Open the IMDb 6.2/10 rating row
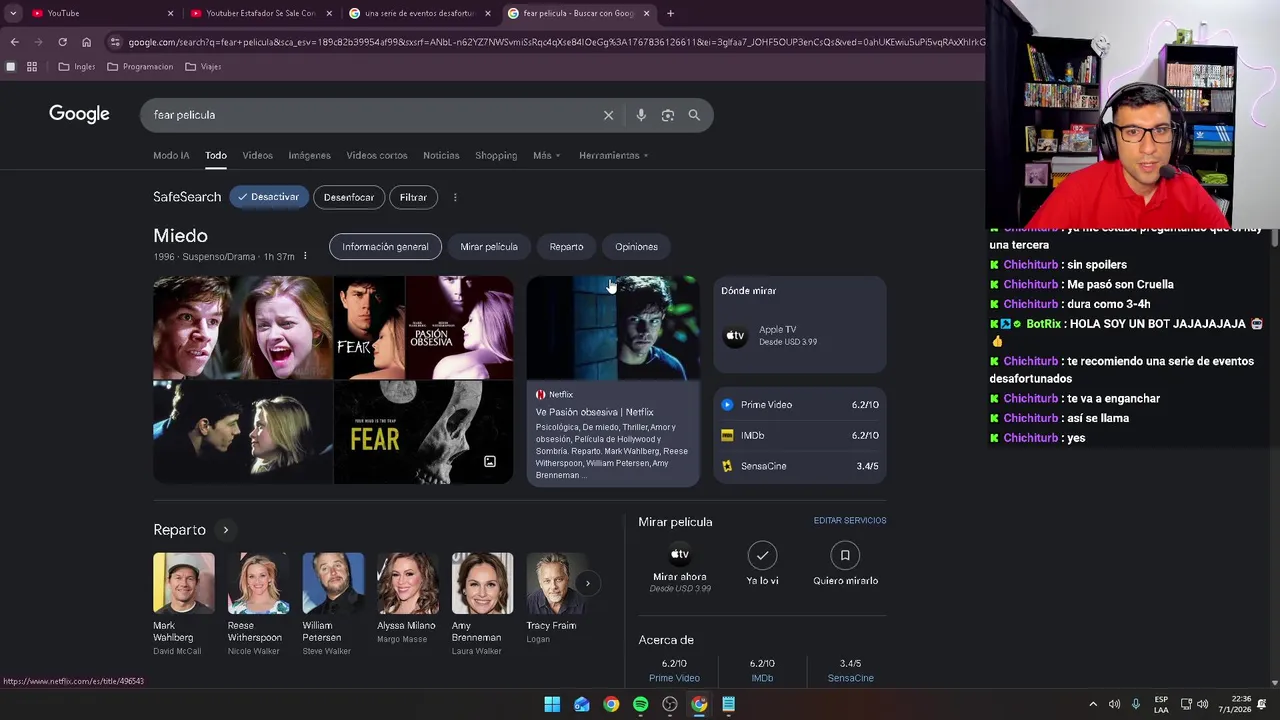The width and height of the screenshot is (1280, 720). point(800,435)
